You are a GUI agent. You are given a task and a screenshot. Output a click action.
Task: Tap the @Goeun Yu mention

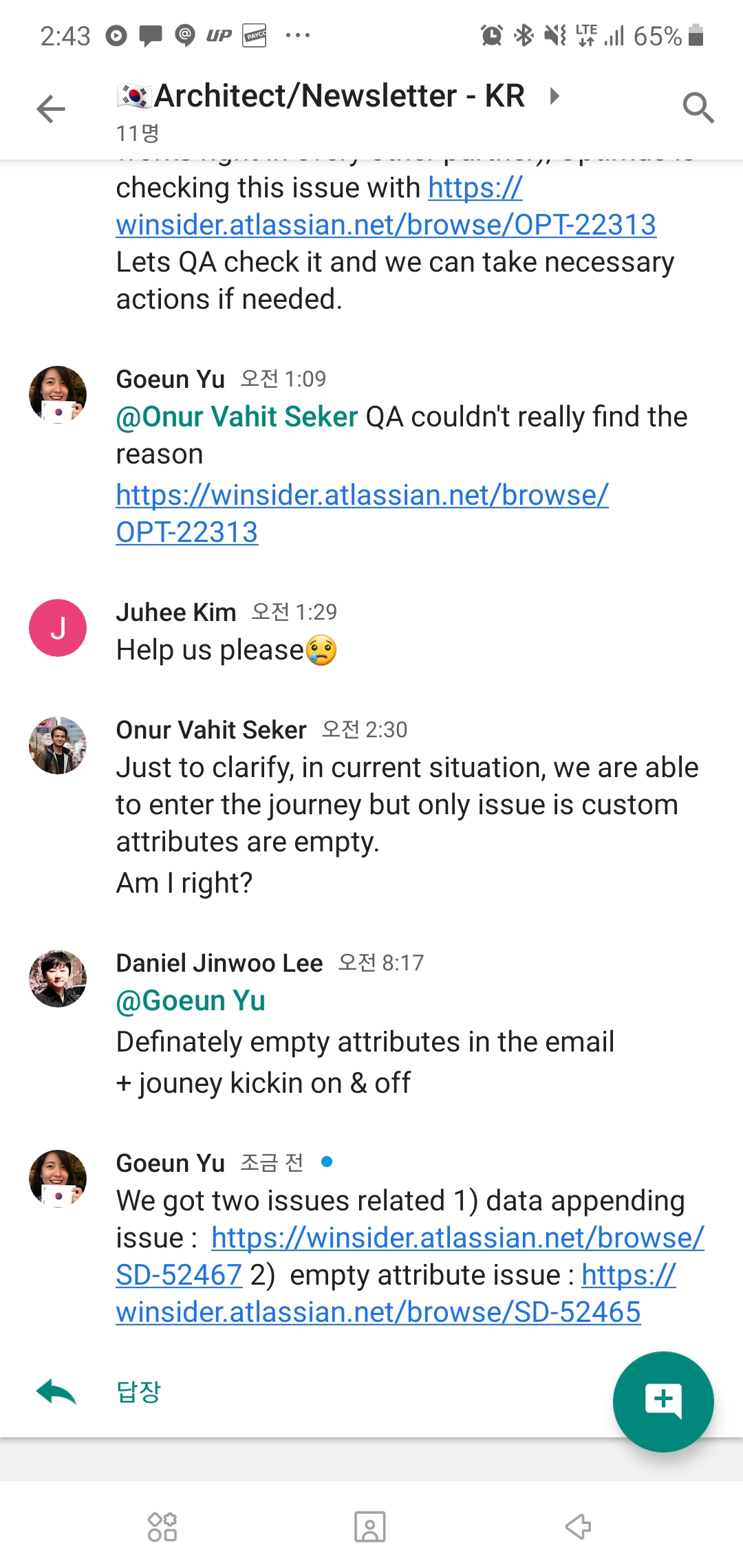point(191,1001)
